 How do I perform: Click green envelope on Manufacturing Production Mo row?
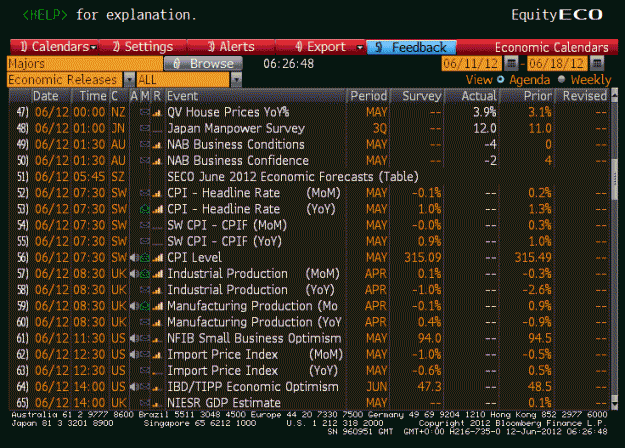click(x=145, y=306)
